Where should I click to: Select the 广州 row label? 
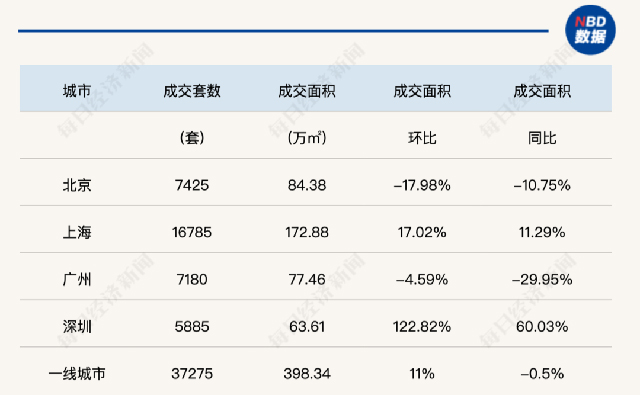[77, 280]
